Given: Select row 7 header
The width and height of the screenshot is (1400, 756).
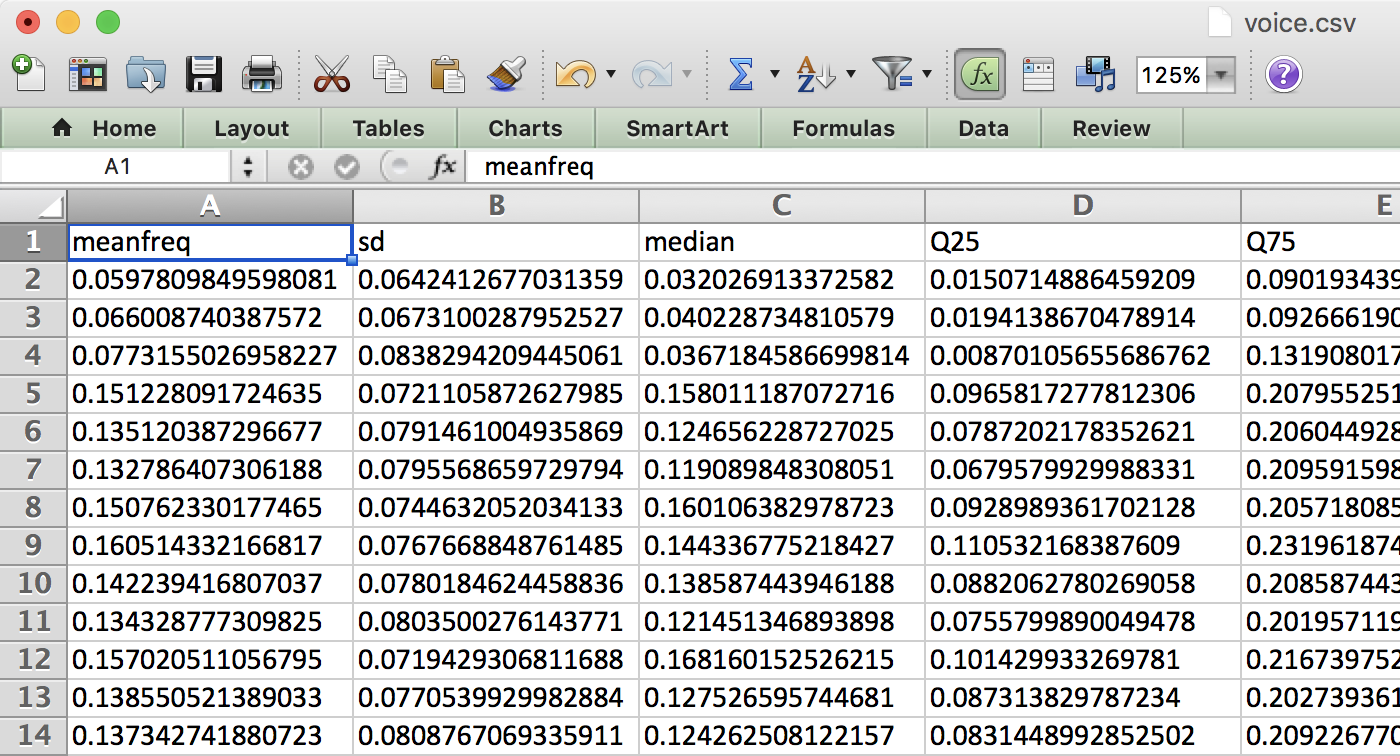Looking at the screenshot, I should click(33, 469).
